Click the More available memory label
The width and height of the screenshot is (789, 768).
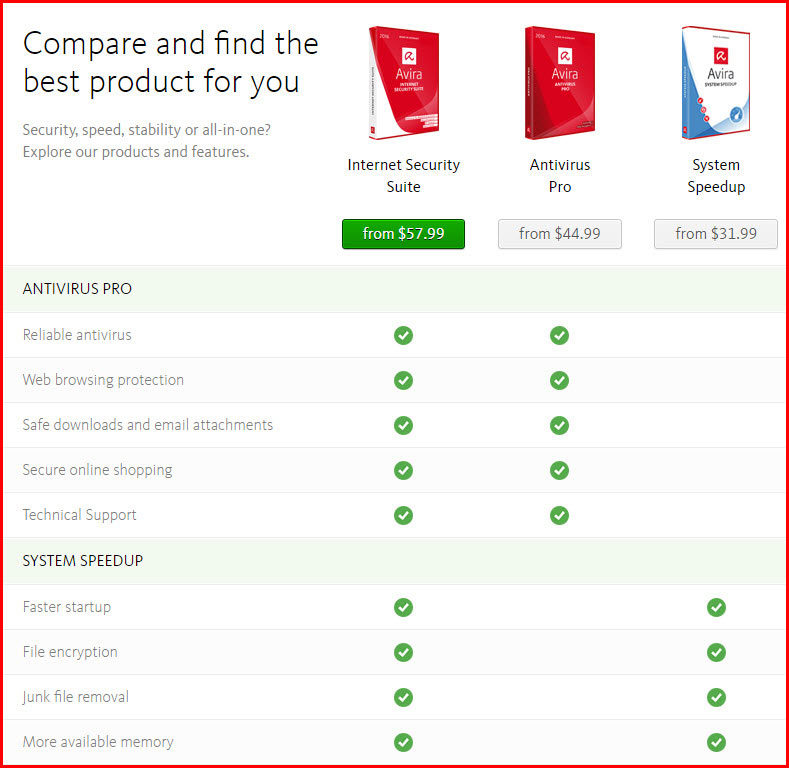(x=98, y=742)
